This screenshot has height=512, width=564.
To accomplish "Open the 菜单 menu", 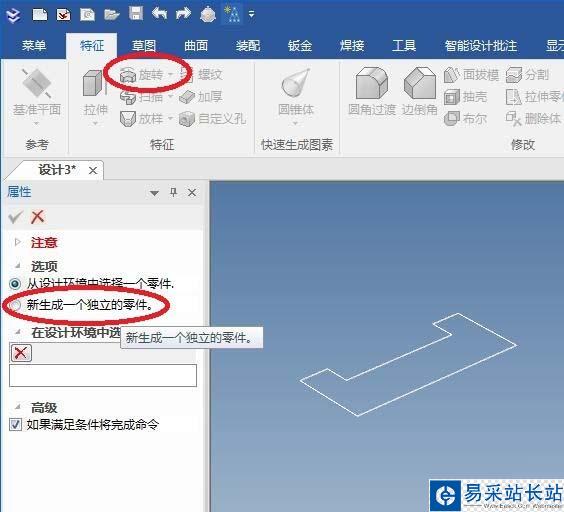I will pyautogui.click(x=34, y=46).
